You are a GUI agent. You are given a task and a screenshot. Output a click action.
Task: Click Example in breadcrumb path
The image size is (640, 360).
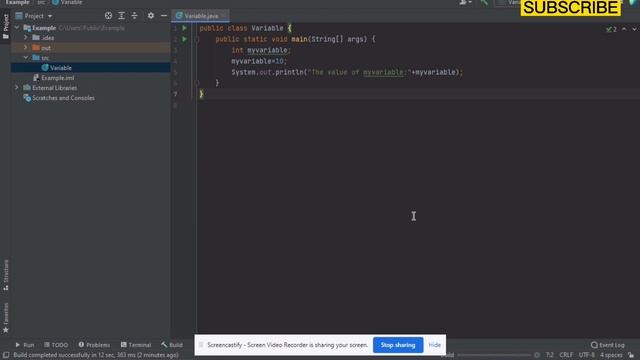click(x=18, y=2)
